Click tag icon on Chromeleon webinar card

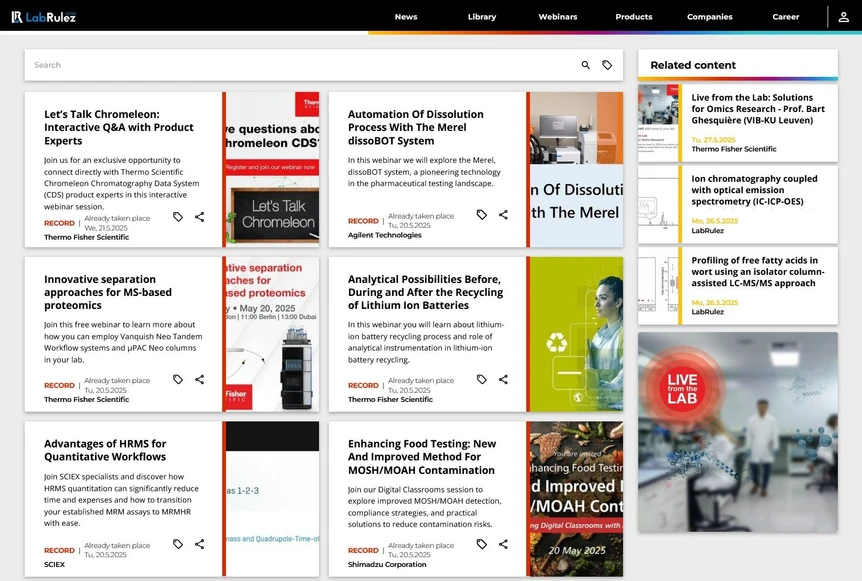[178, 217]
